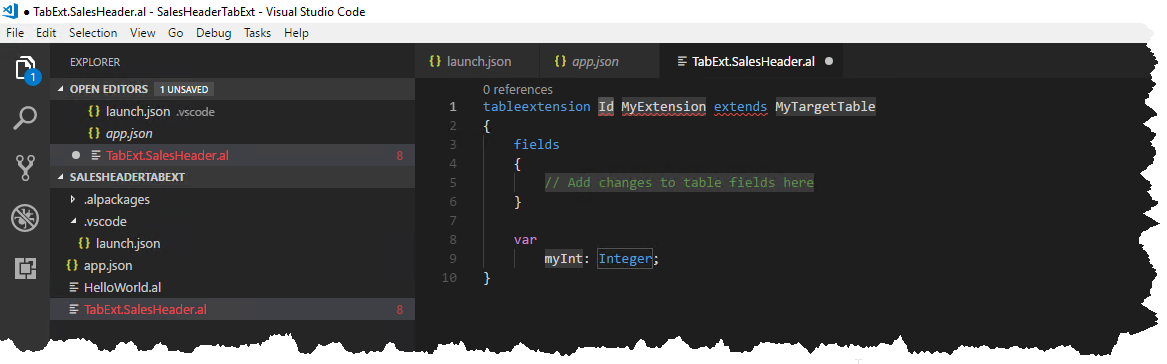Click error count 8 beside TabExt.SalesHeader.al in project tree
1167x364 pixels.
(x=400, y=310)
